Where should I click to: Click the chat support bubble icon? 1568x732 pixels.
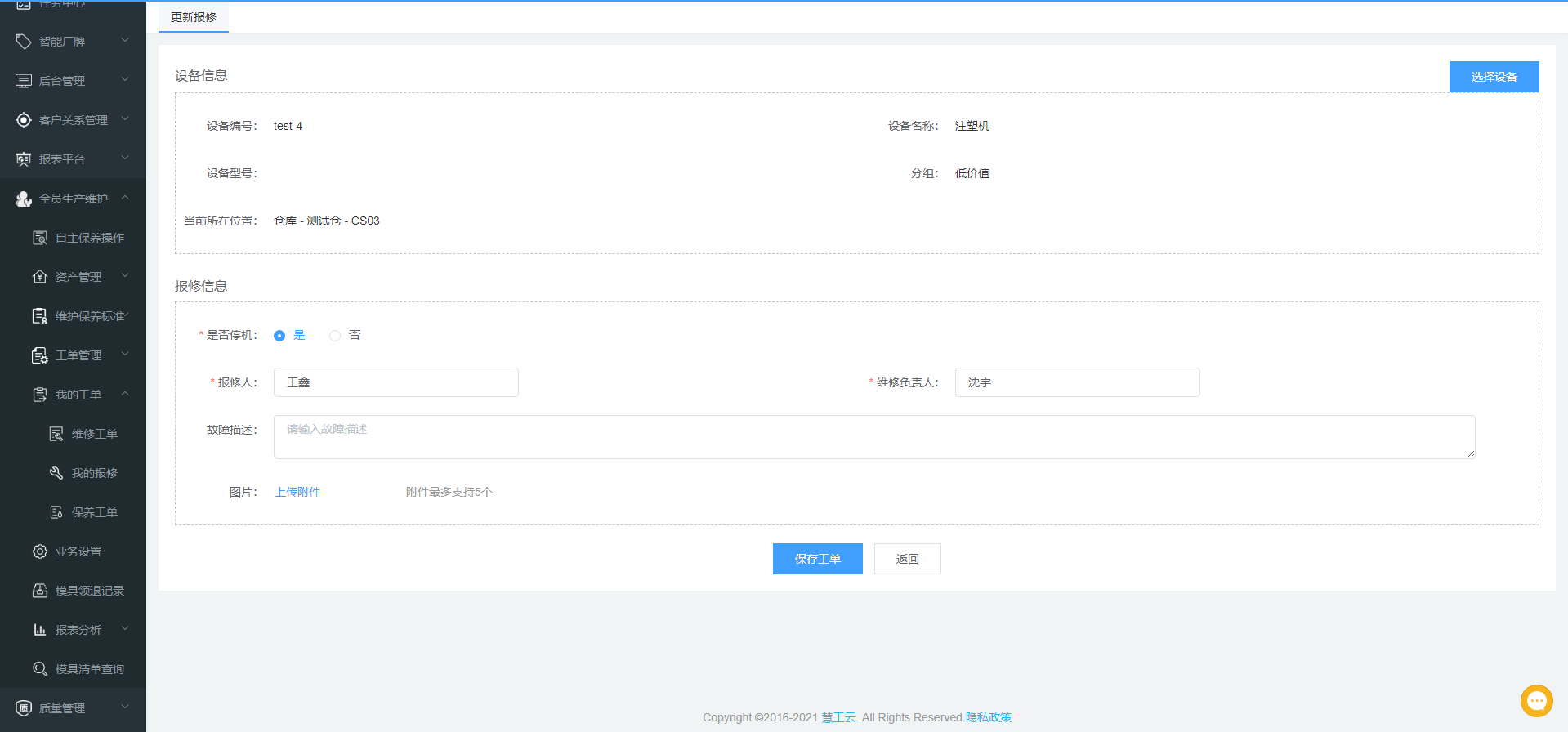1536,700
